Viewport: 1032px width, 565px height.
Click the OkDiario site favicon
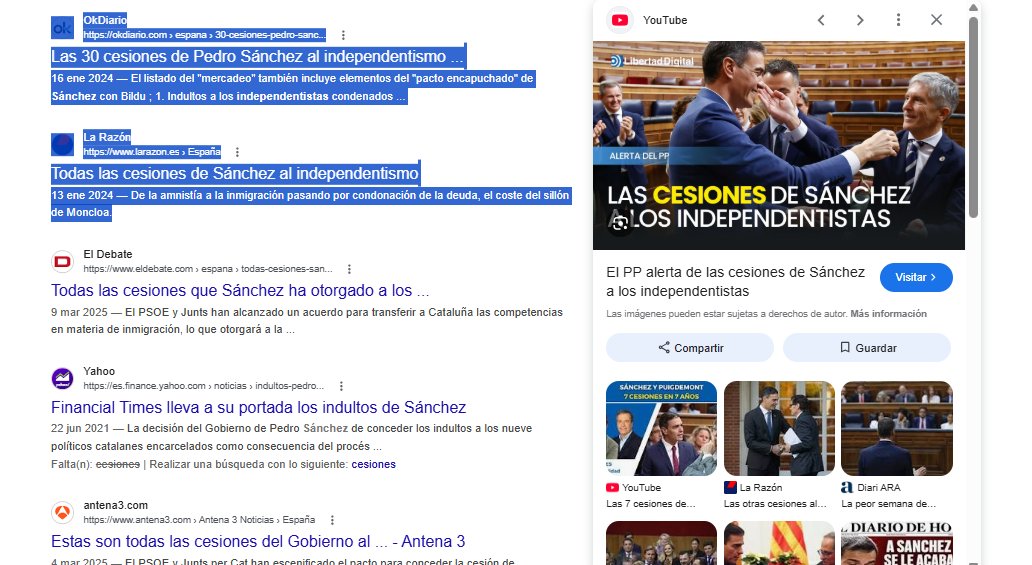point(63,28)
